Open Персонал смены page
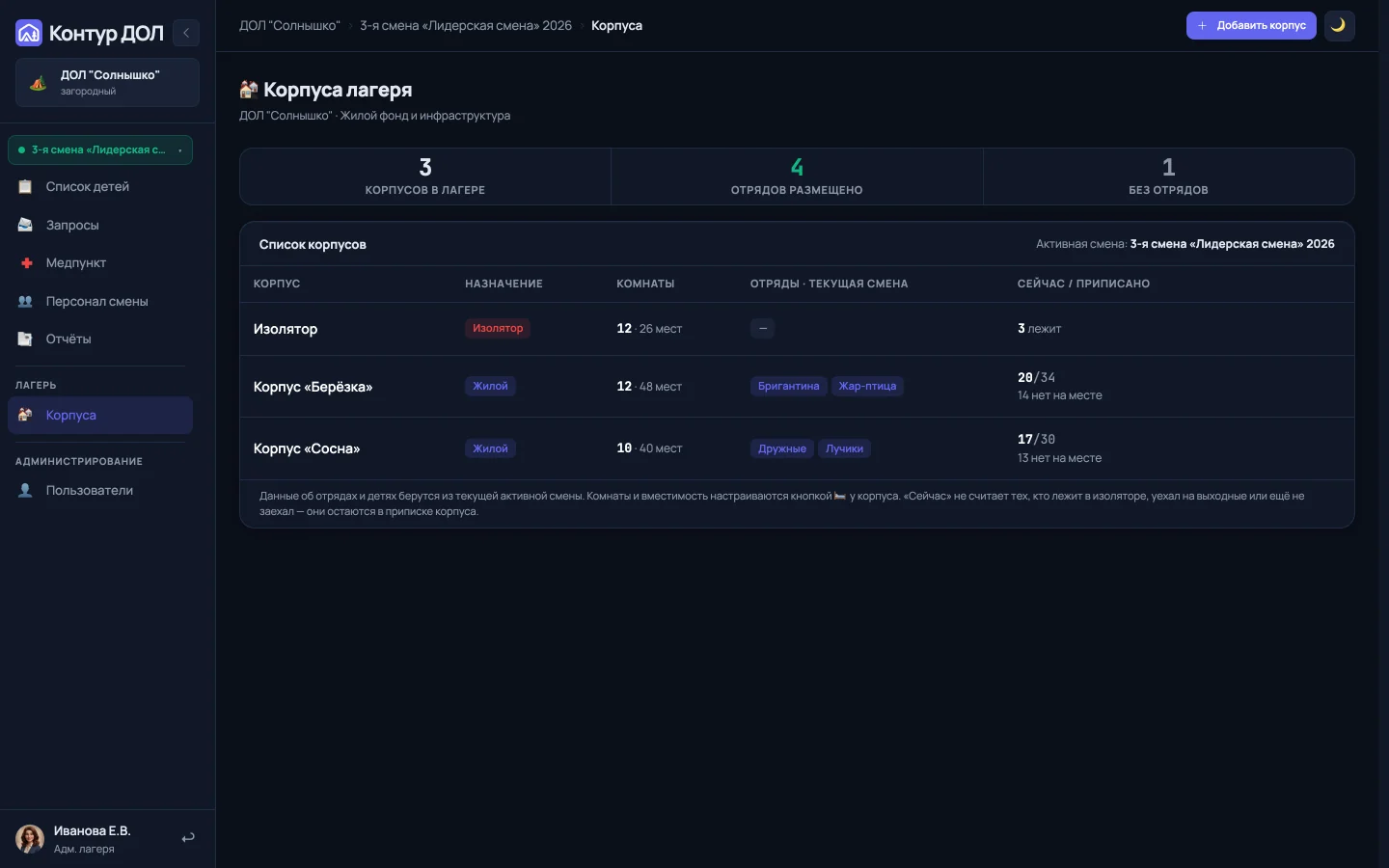This screenshot has height=868, width=1389. 100,301
